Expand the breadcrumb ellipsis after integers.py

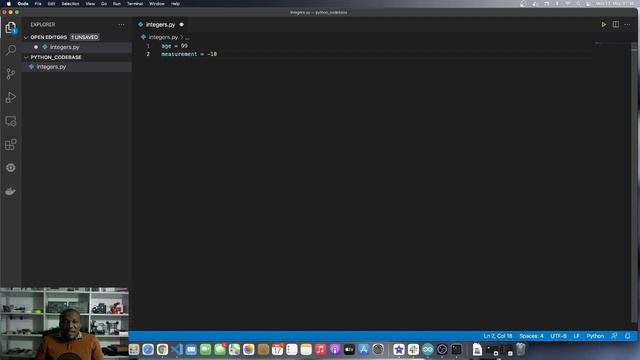click(x=187, y=37)
